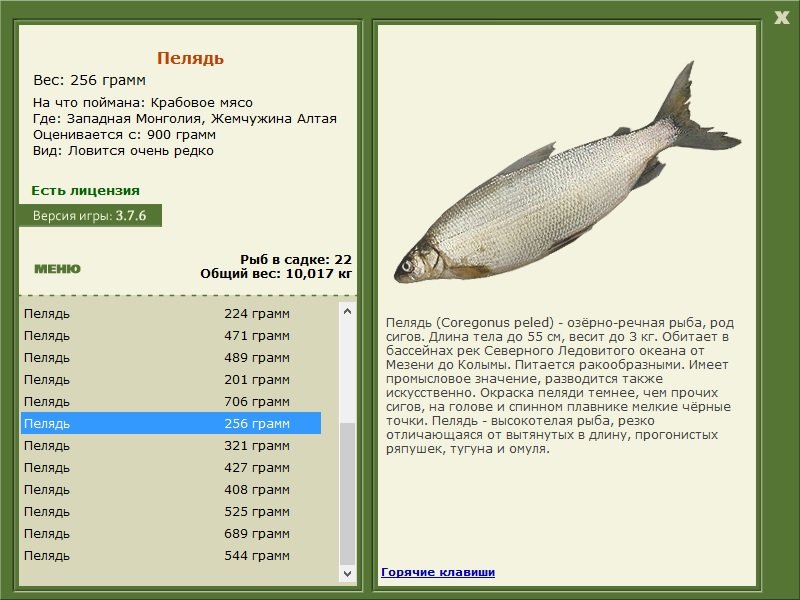Click the list scrollbar up arrow
This screenshot has width=800, height=600.
[347, 311]
